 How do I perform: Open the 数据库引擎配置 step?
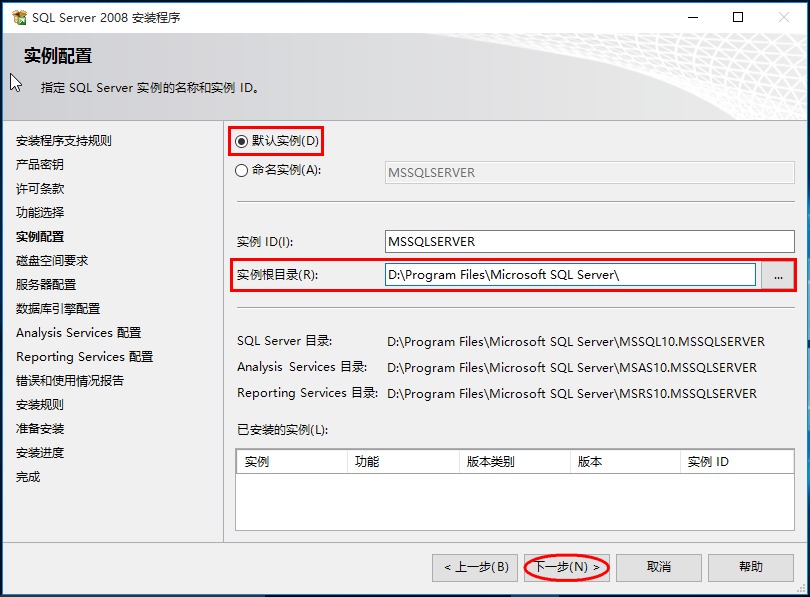point(58,308)
